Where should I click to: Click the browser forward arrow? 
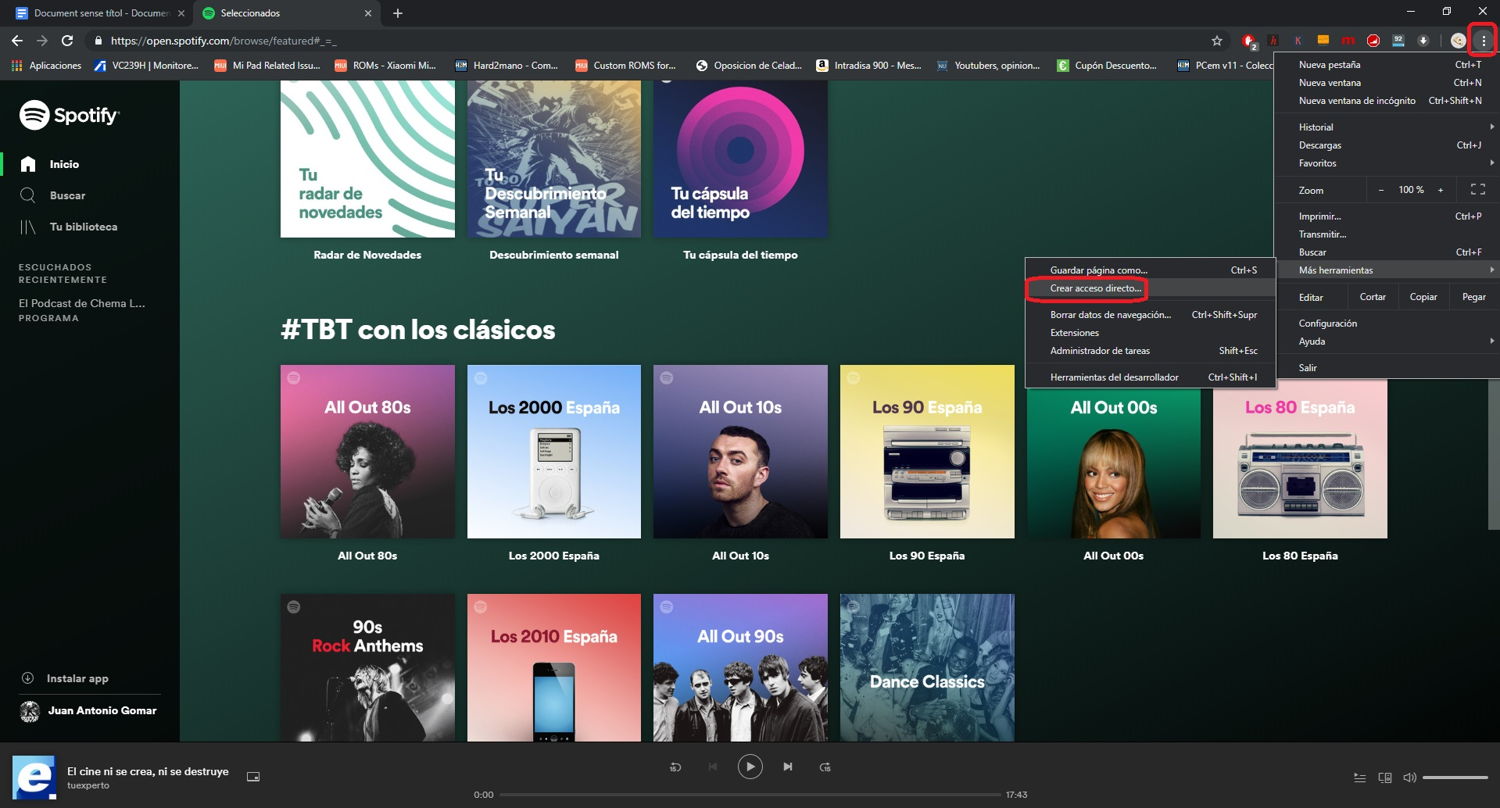(x=42, y=41)
